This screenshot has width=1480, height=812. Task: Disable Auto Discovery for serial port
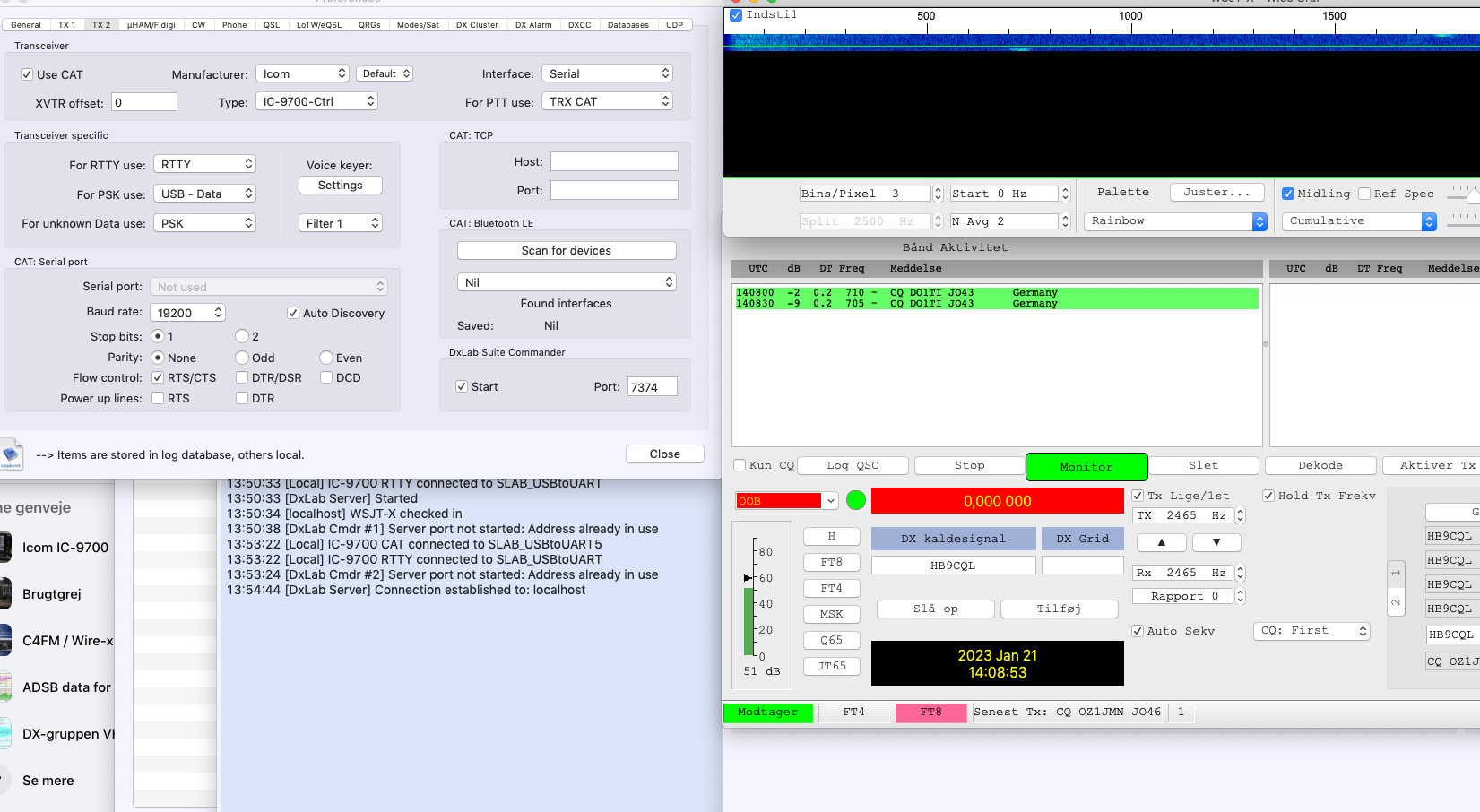[x=293, y=313]
